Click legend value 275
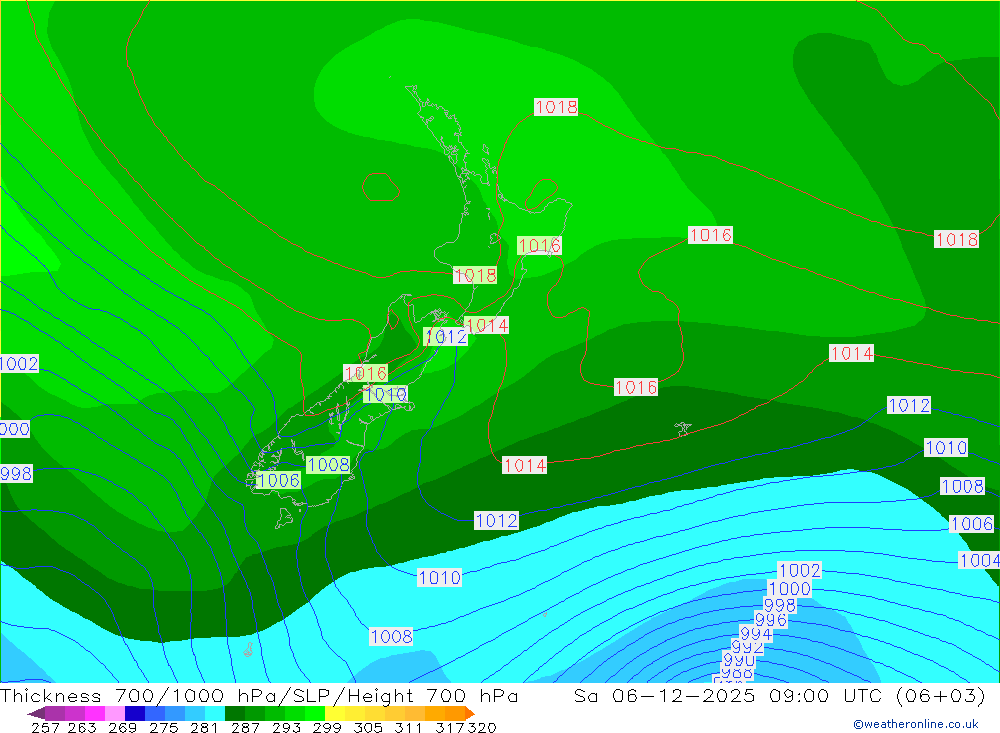 coord(163,727)
